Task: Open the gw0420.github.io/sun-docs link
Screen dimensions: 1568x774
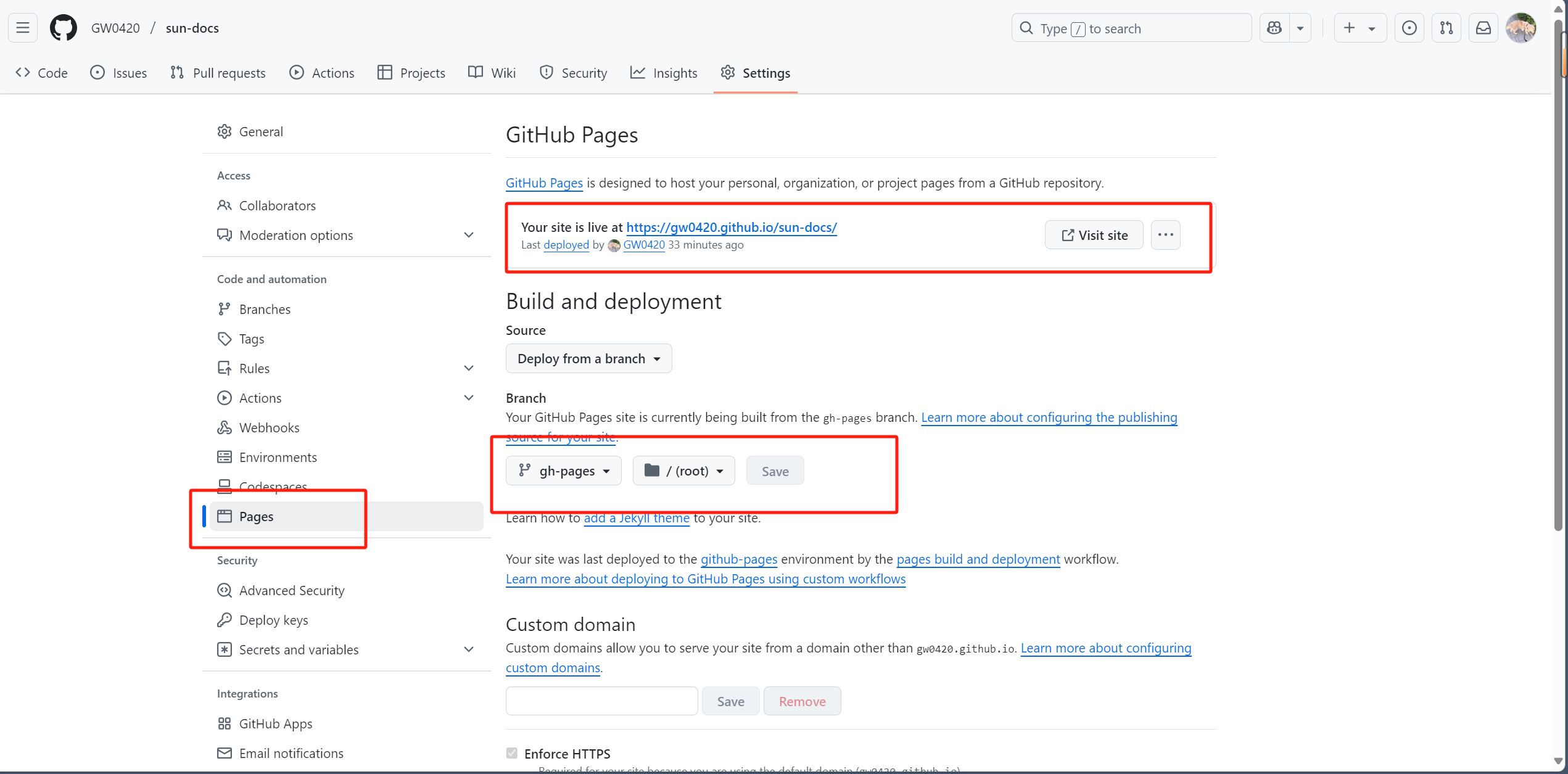Action: [732, 227]
